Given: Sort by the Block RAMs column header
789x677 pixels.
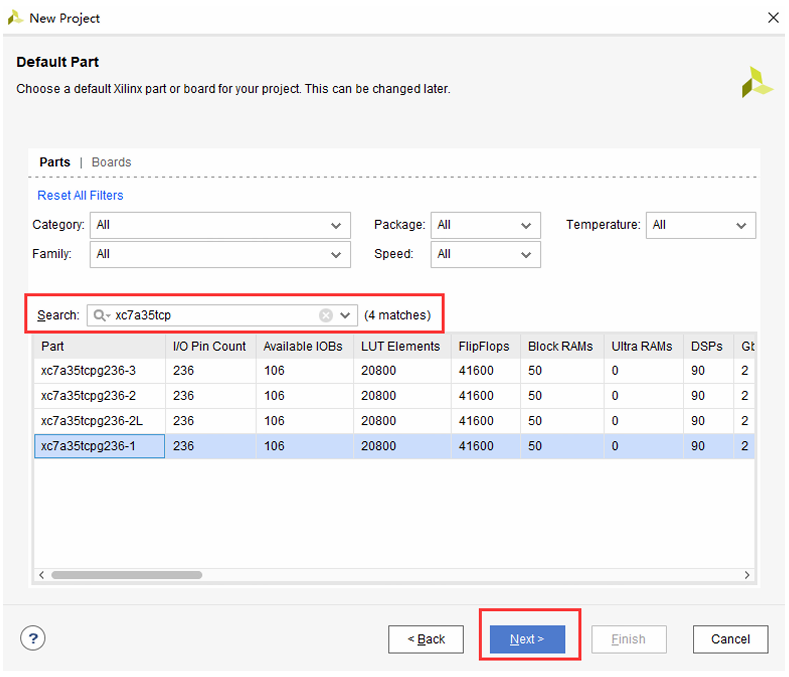Looking at the screenshot, I should coord(562,346).
